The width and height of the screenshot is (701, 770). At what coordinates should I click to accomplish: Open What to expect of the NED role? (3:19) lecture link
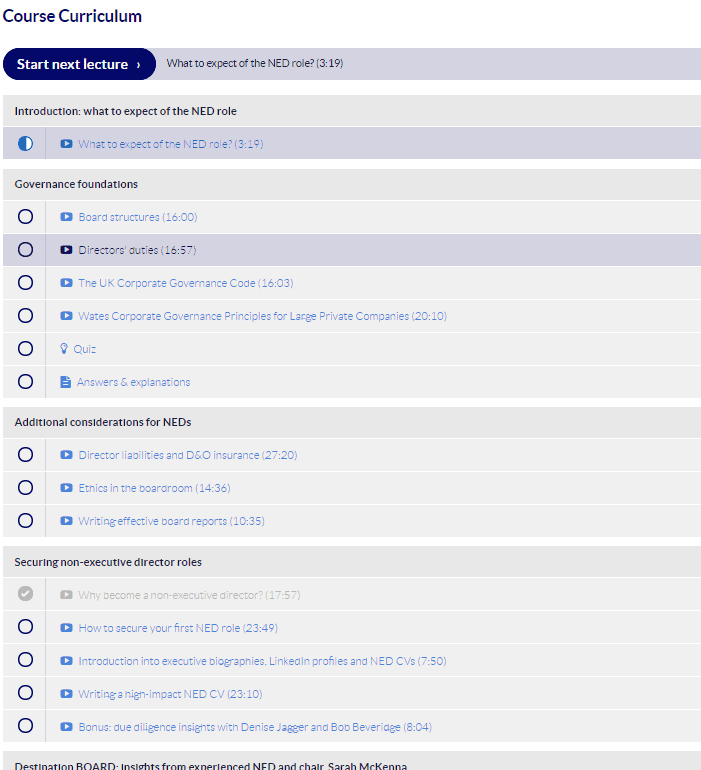(171, 144)
